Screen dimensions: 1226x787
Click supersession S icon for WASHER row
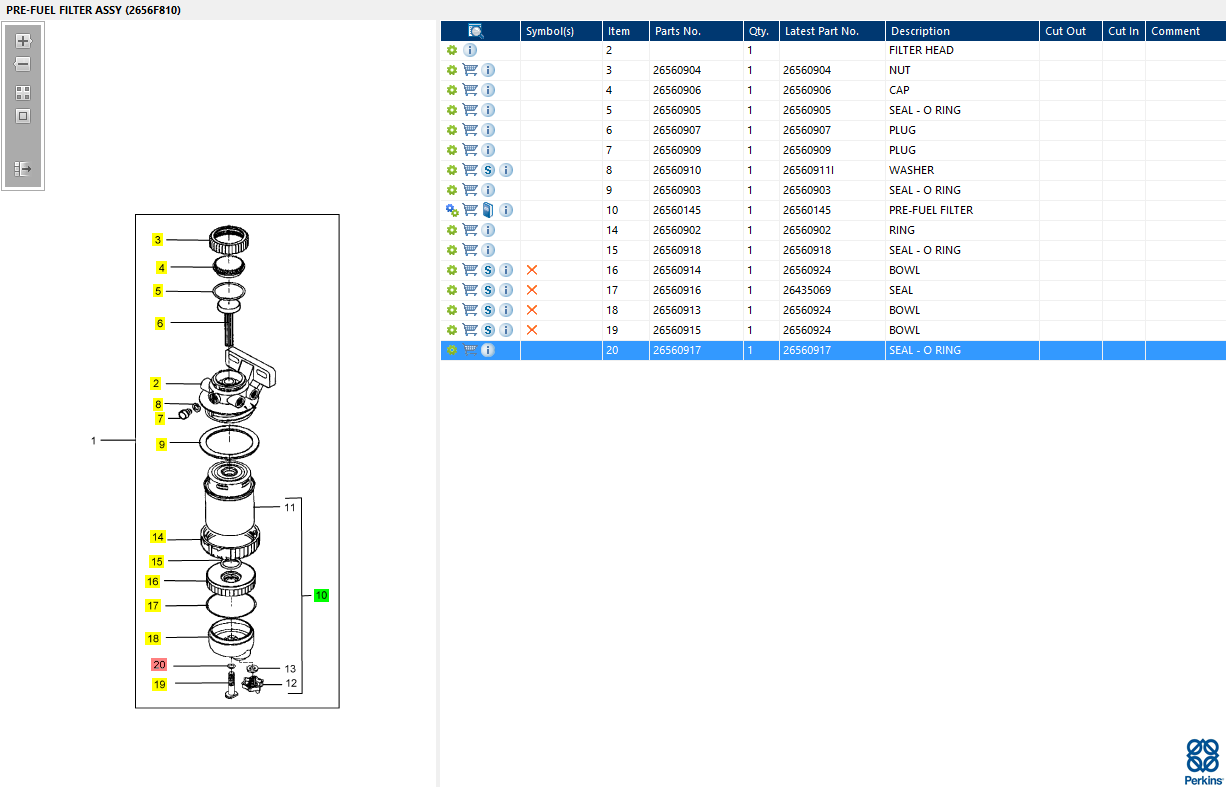tap(488, 170)
